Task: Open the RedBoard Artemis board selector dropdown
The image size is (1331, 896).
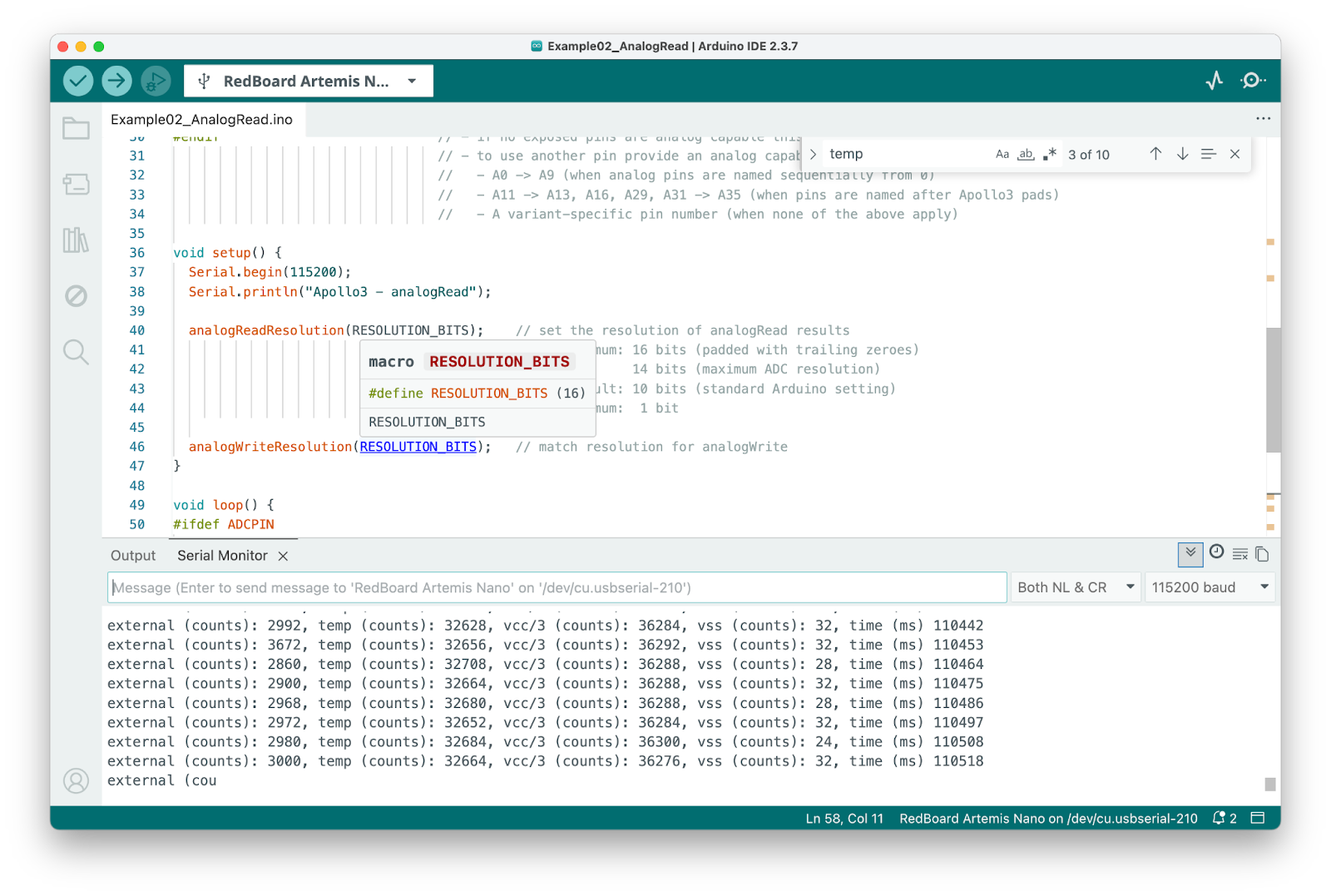Action: pyautogui.click(x=308, y=81)
